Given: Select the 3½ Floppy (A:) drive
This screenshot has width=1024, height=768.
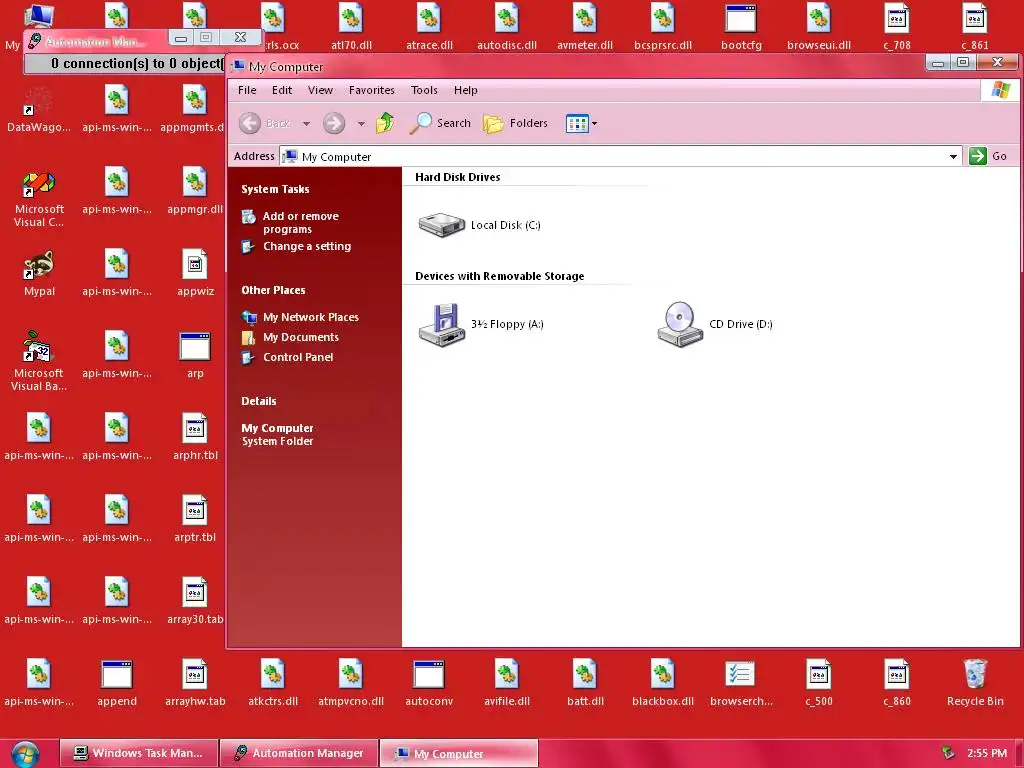Looking at the screenshot, I should pyautogui.click(x=481, y=324).
